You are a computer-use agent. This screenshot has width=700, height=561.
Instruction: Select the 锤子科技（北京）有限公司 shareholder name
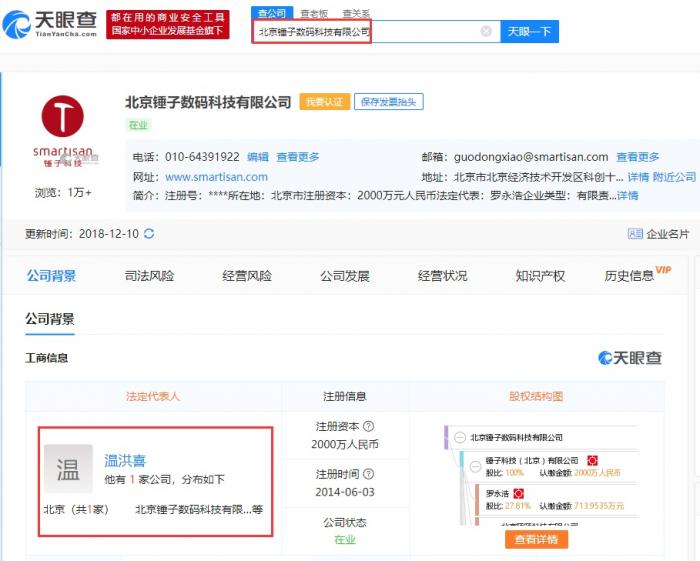click(x=532, y=460)
